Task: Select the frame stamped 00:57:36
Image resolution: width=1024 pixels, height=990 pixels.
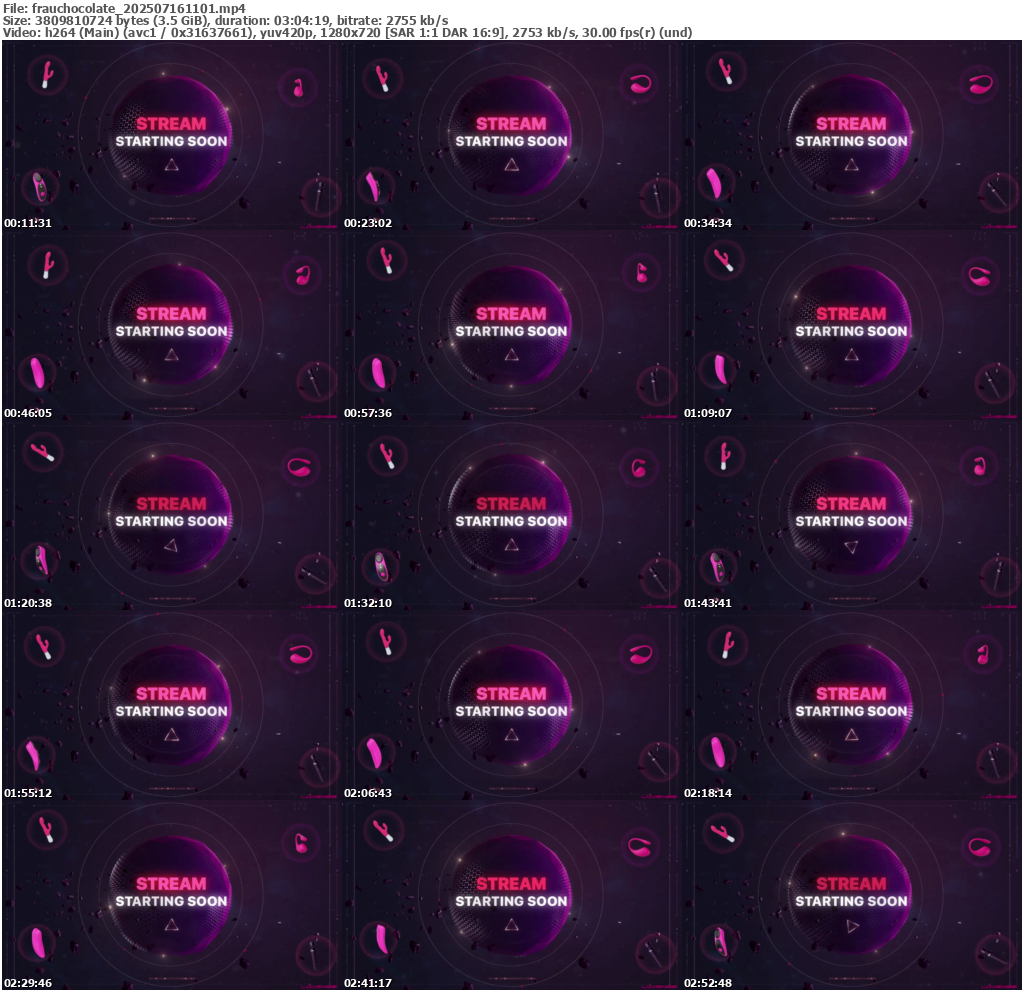Action: [x=512, y=325]
